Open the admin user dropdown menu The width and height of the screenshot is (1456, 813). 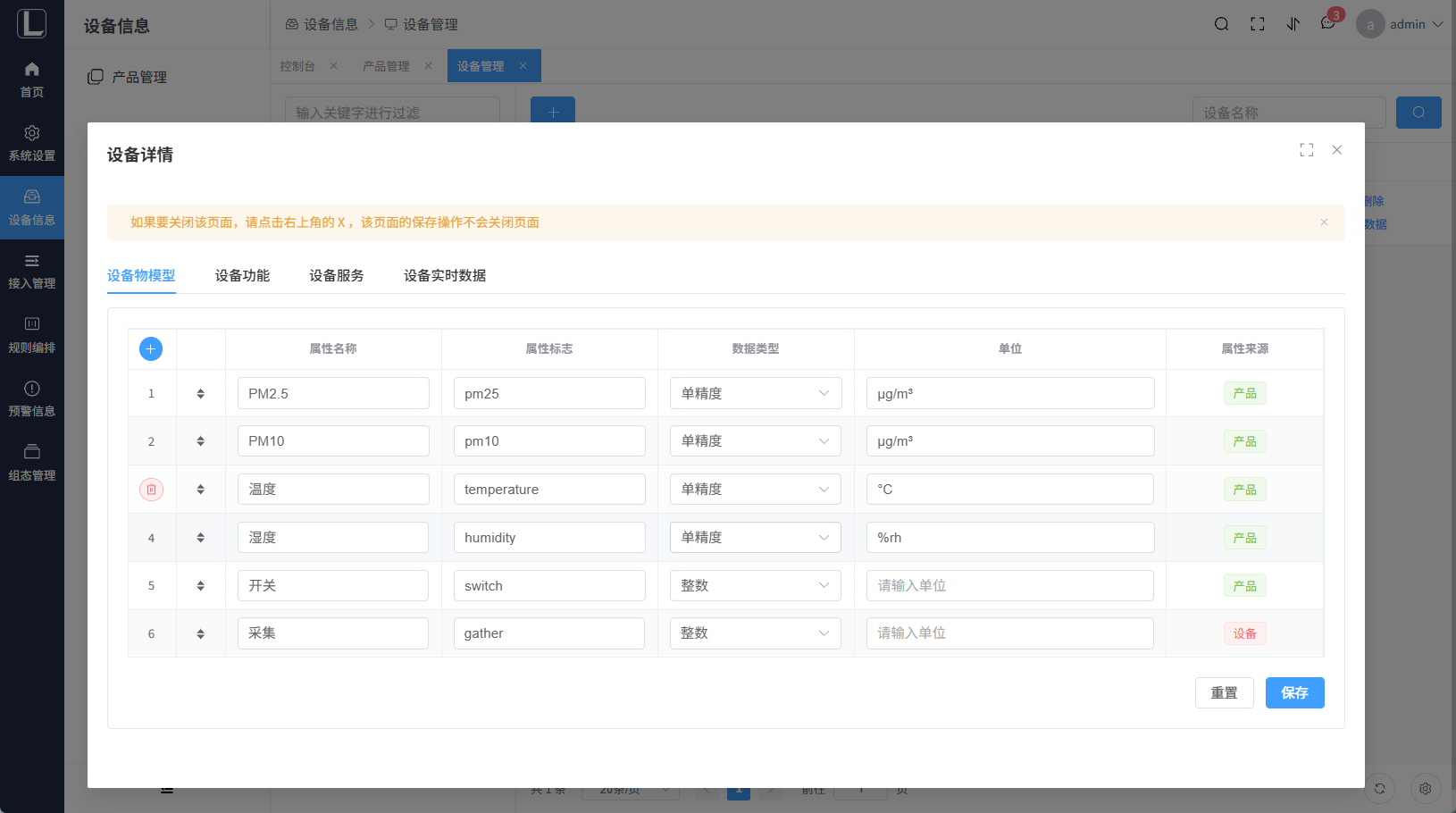click(x=1407, y=24)
